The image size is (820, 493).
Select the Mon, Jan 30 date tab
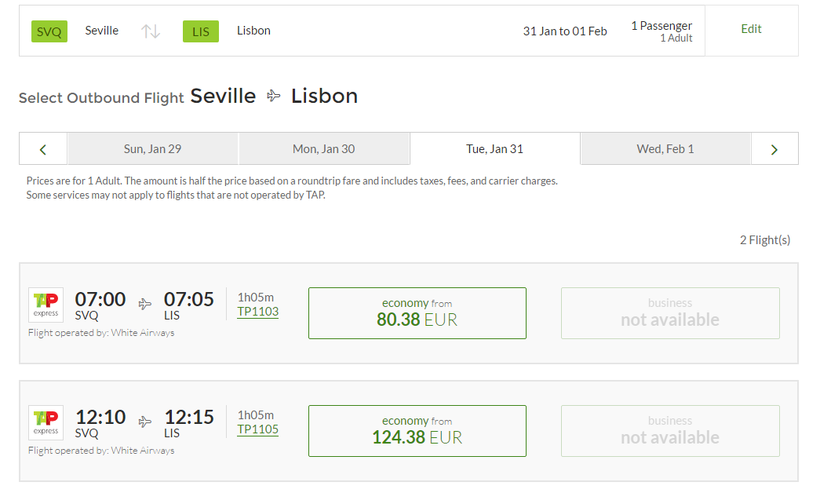point(323,149)
